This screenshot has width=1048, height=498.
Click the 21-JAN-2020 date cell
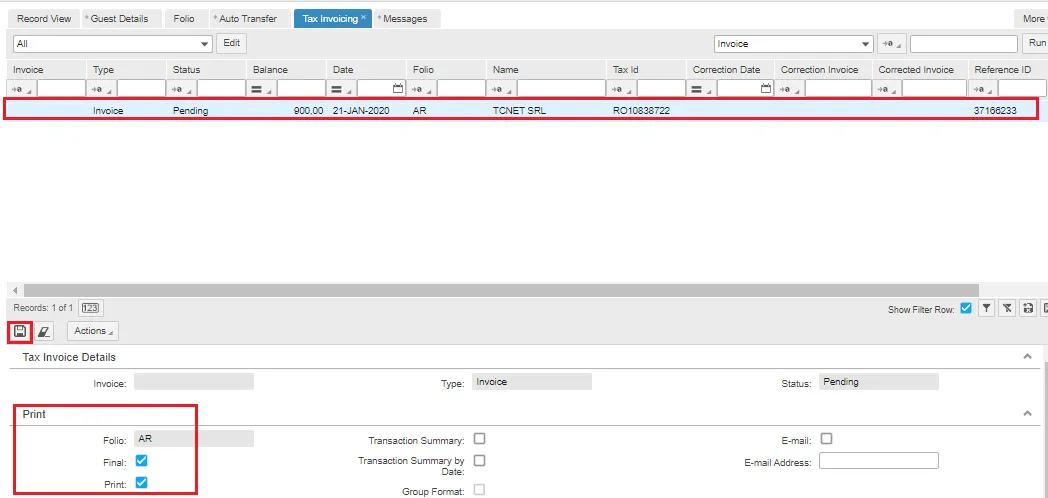click(361, 111)
